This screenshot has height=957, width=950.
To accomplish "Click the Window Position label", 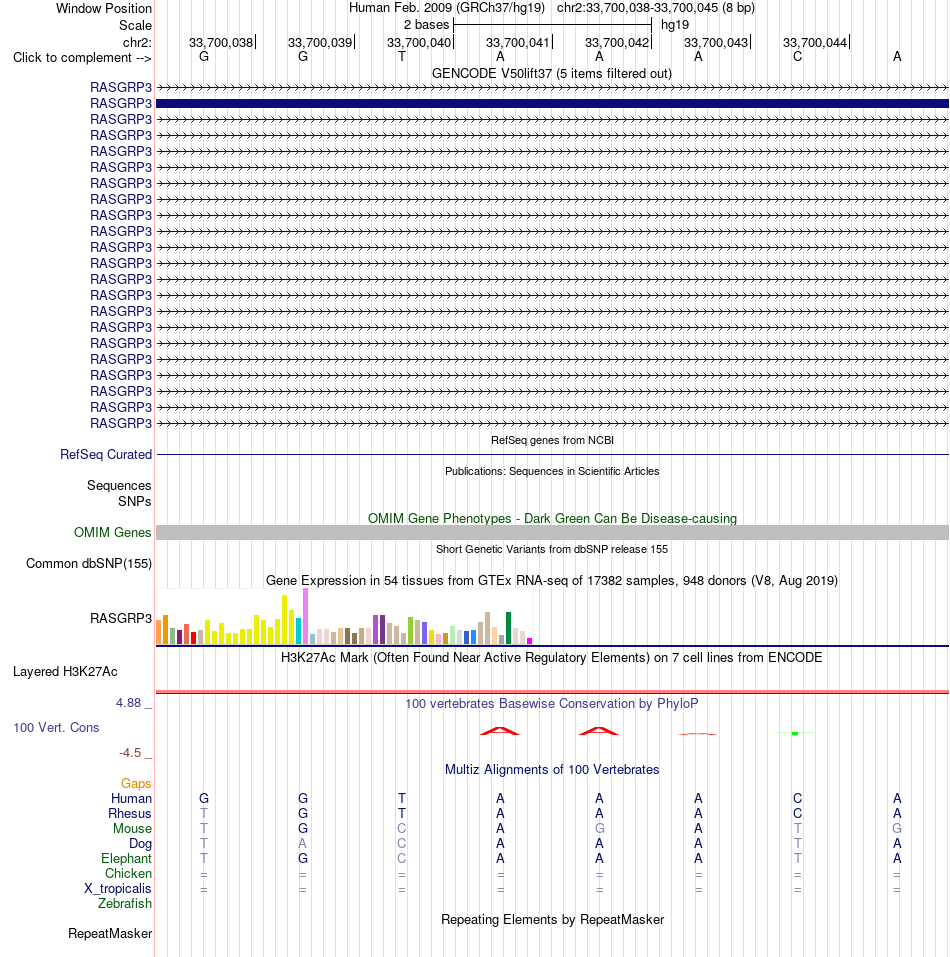I will [x=104, y=9].
